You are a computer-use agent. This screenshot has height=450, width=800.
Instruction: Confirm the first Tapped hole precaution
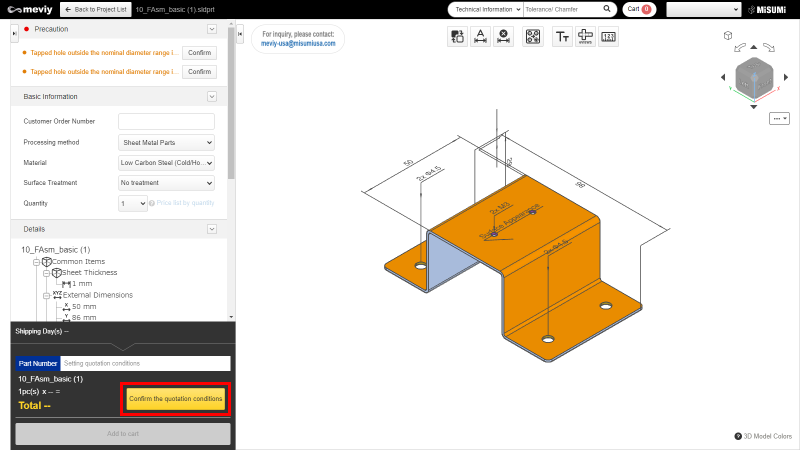(x=199, y=53)
